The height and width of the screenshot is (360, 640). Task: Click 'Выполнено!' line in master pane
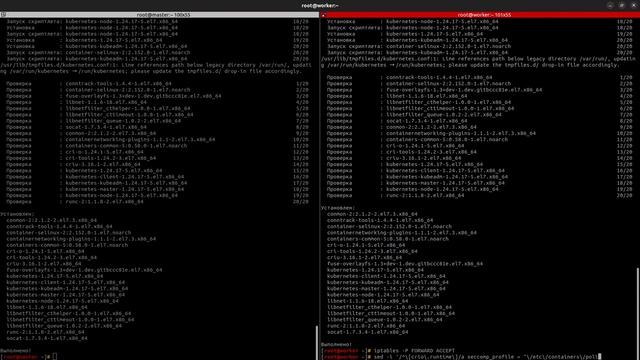[16, 351]
